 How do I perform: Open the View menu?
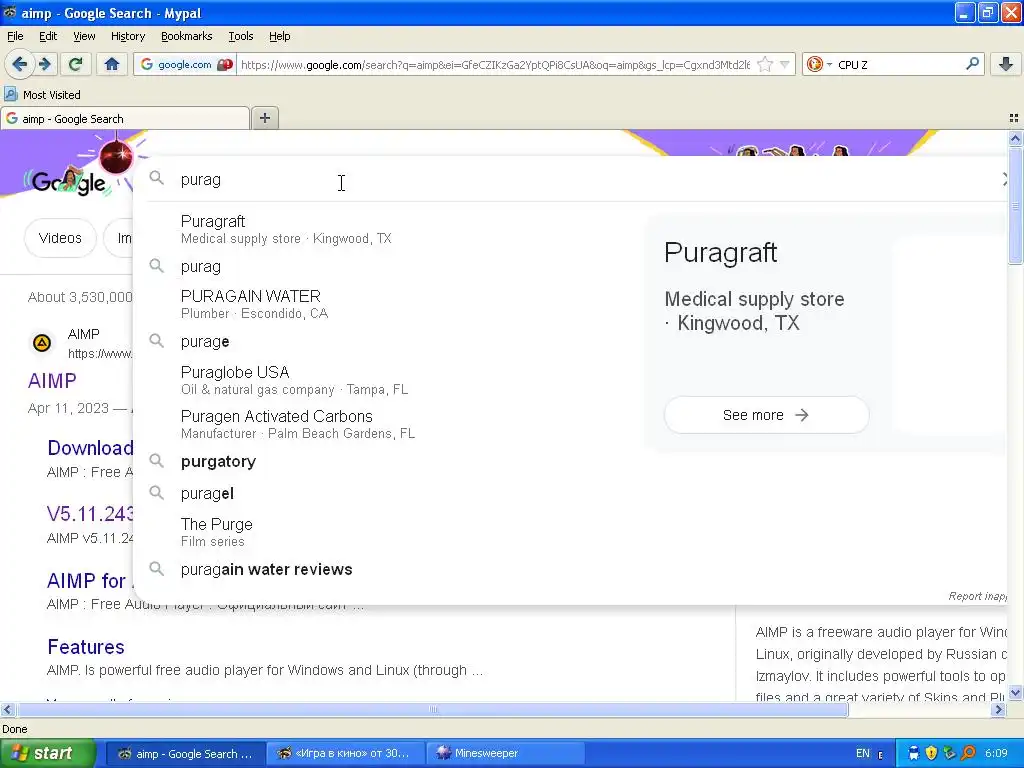[x=84, y=36]
